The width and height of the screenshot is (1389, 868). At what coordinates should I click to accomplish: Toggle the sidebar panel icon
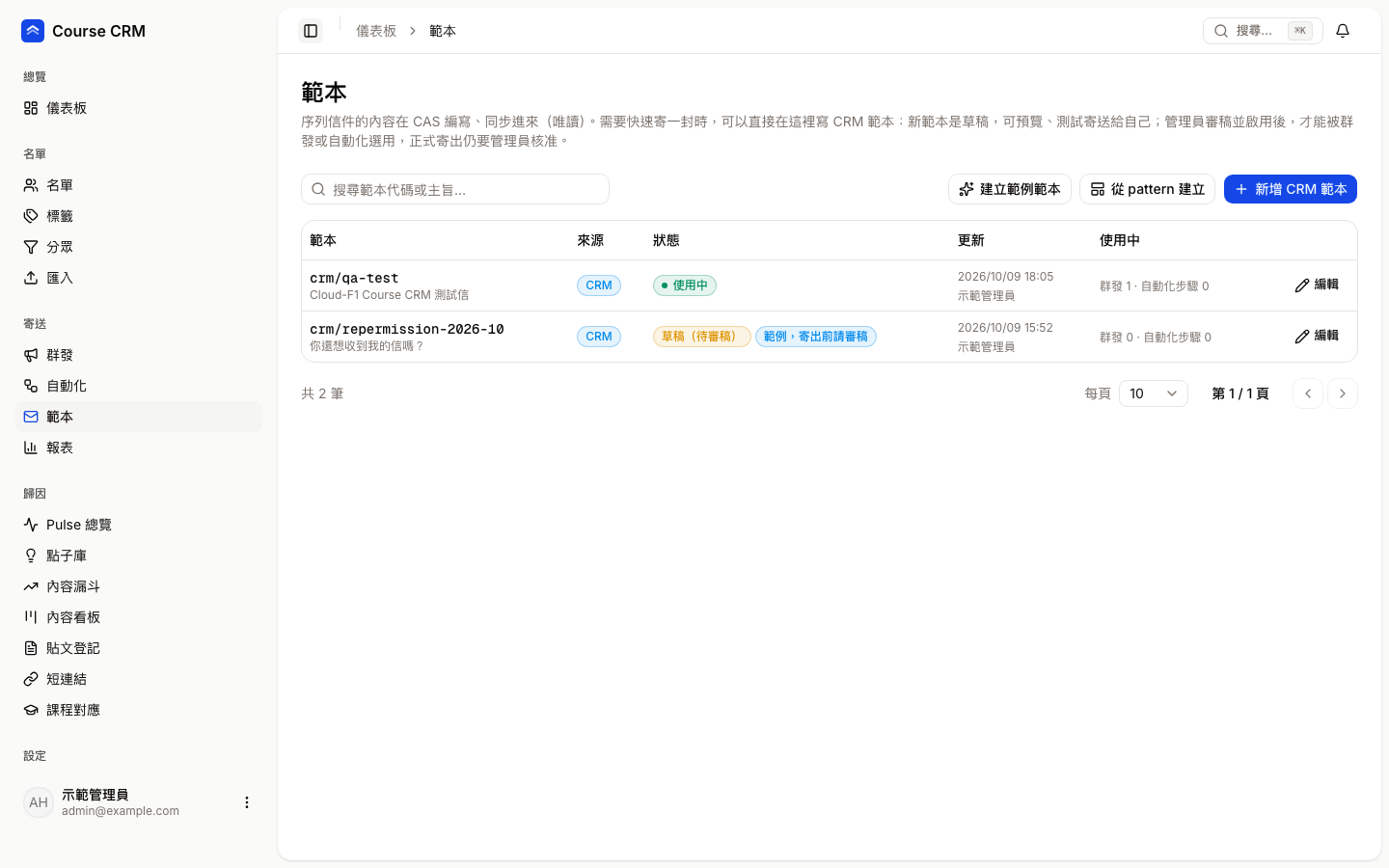coord(311,31)
